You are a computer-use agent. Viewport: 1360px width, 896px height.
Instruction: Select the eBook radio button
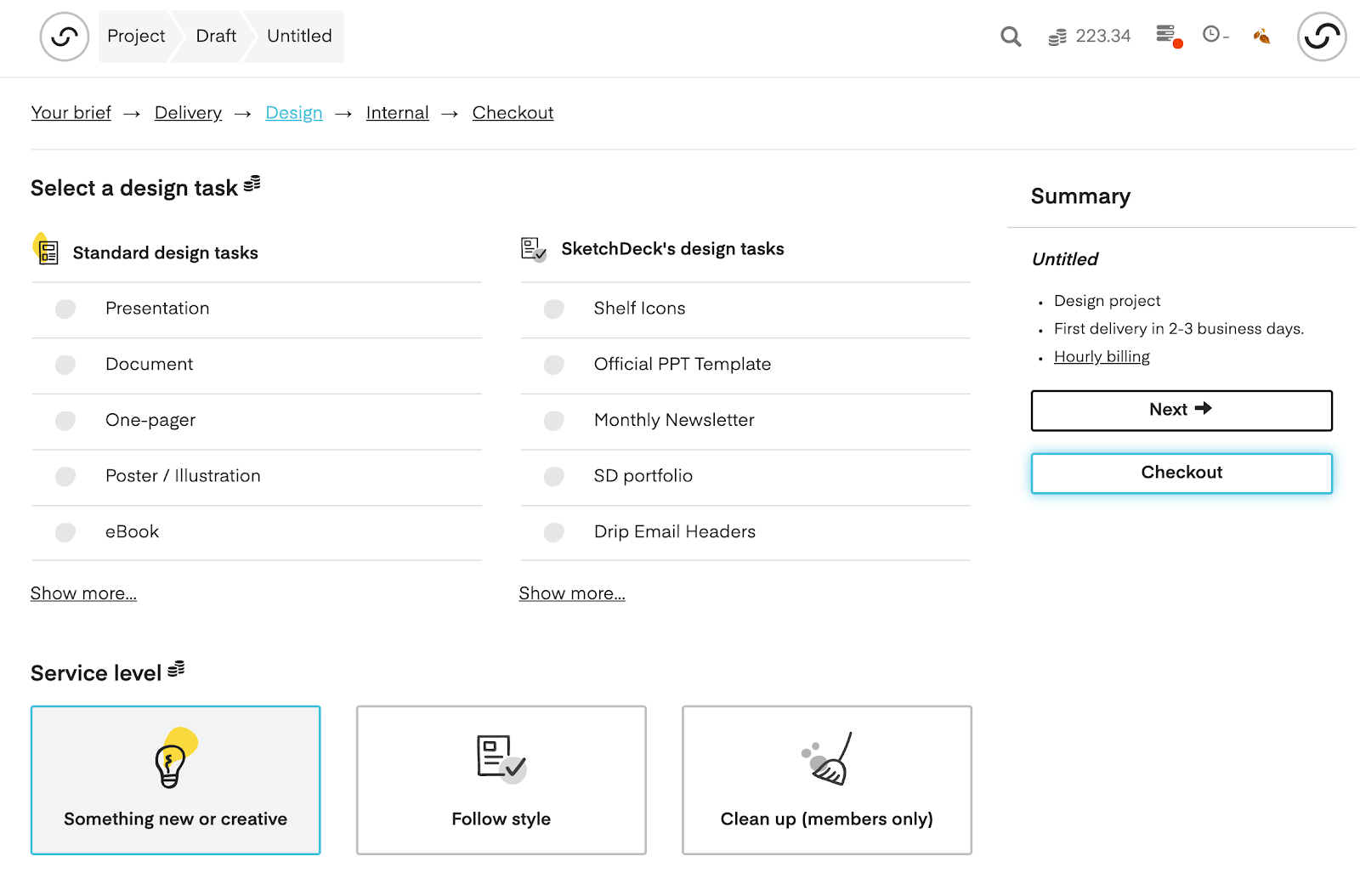click(x=65, y=532)
